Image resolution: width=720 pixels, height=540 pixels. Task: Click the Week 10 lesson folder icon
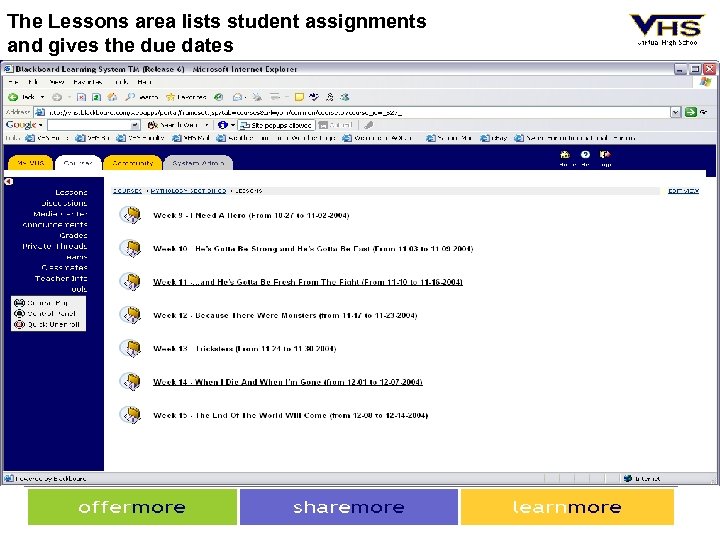(x=131, y=248)
